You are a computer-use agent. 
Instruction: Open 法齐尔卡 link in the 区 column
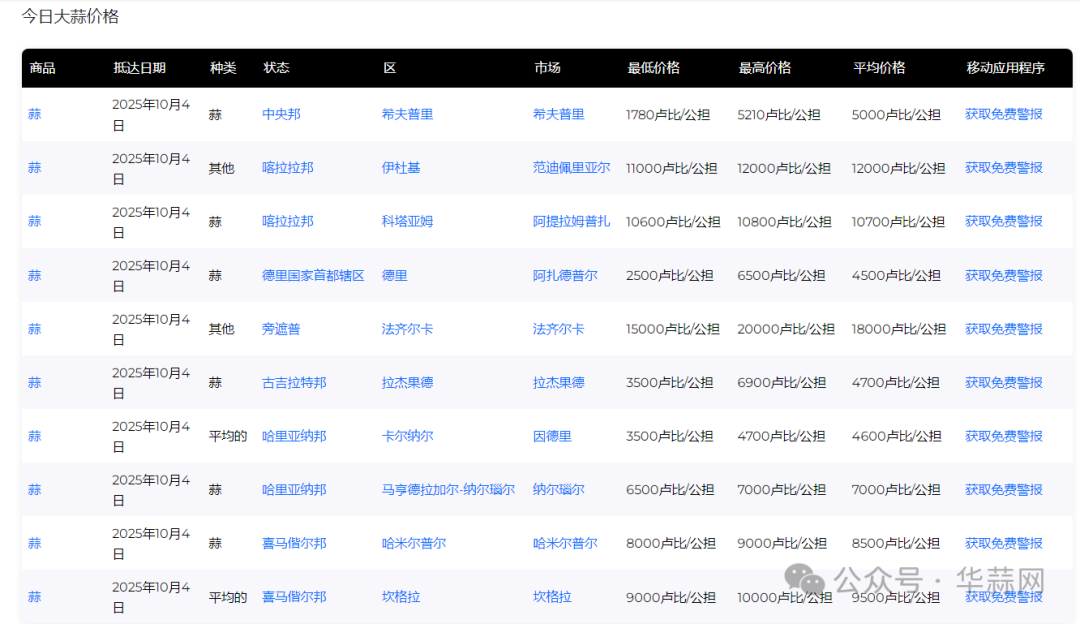pos(407,329)
